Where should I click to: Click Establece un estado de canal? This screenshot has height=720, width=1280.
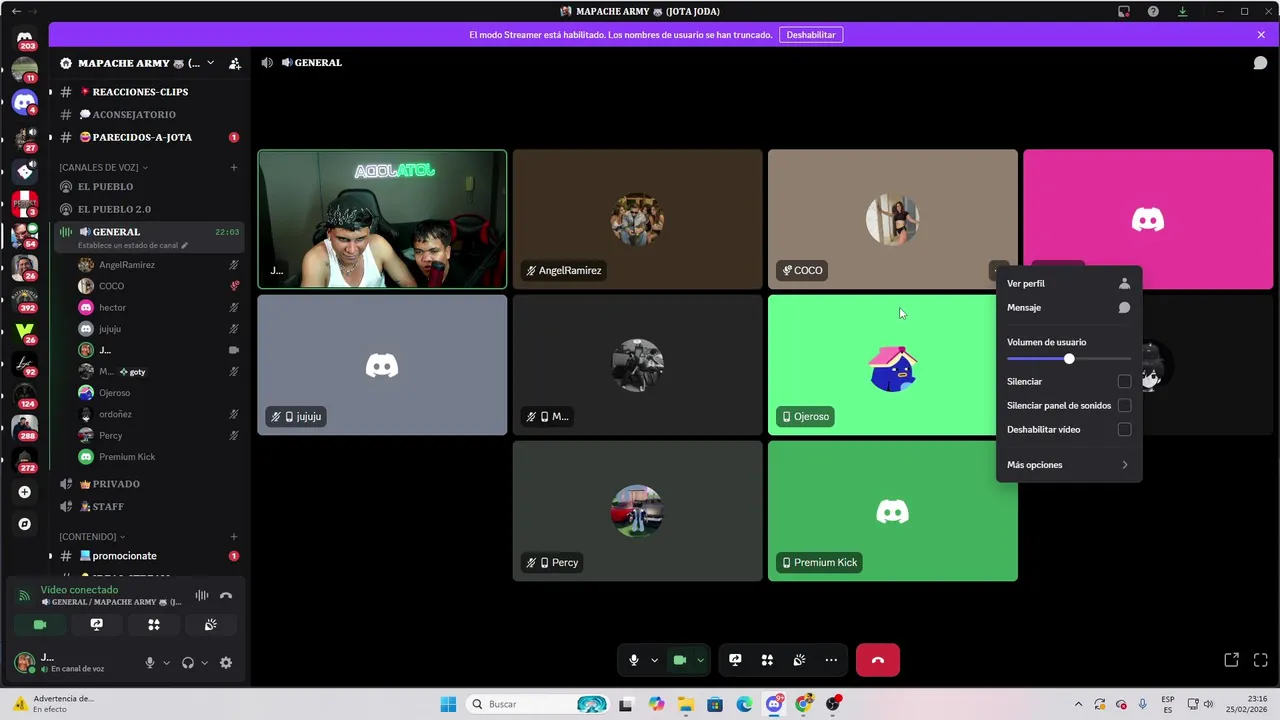click(x=133, y=245)
